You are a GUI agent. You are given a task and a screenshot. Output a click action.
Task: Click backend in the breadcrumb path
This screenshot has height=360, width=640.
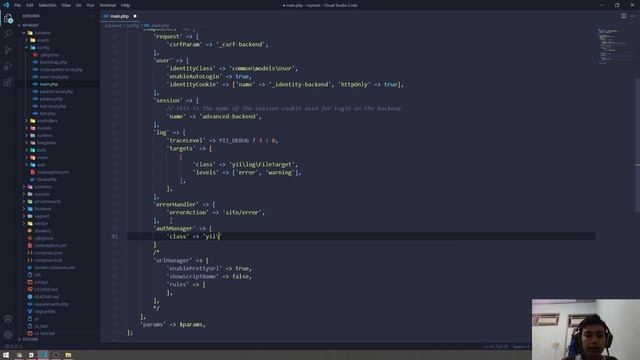(x=113, y=25)
